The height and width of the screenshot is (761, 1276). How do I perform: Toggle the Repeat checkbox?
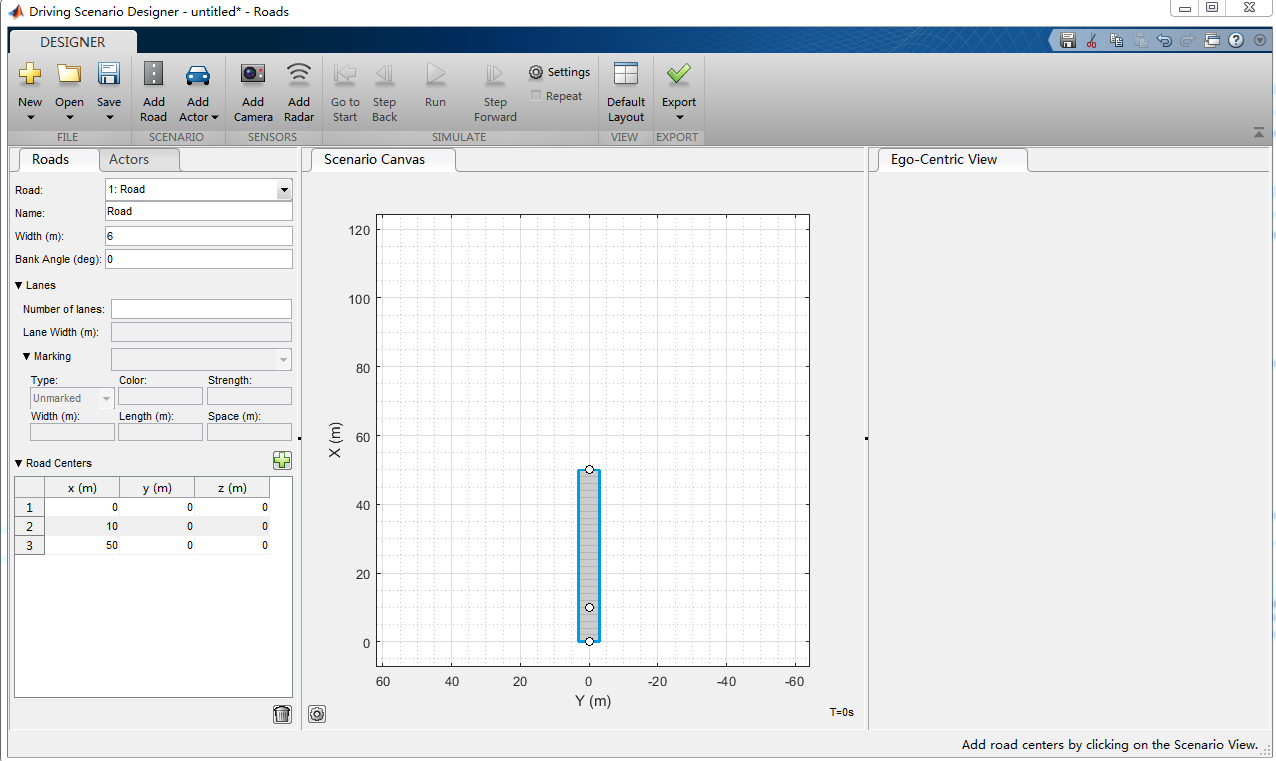pyautogui.click(x=536, y=96)
